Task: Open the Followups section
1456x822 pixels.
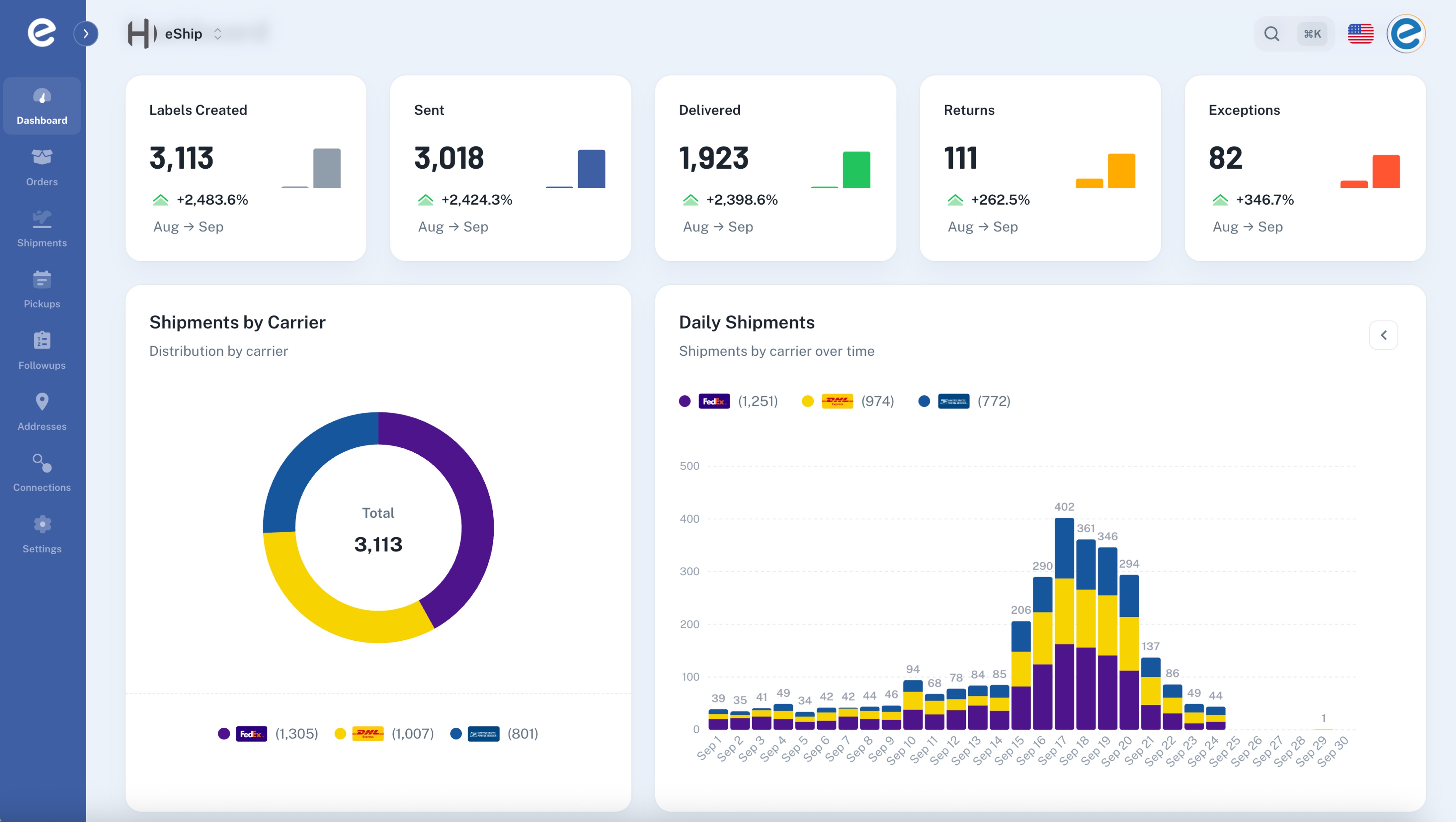Action: tap(42, 349)
